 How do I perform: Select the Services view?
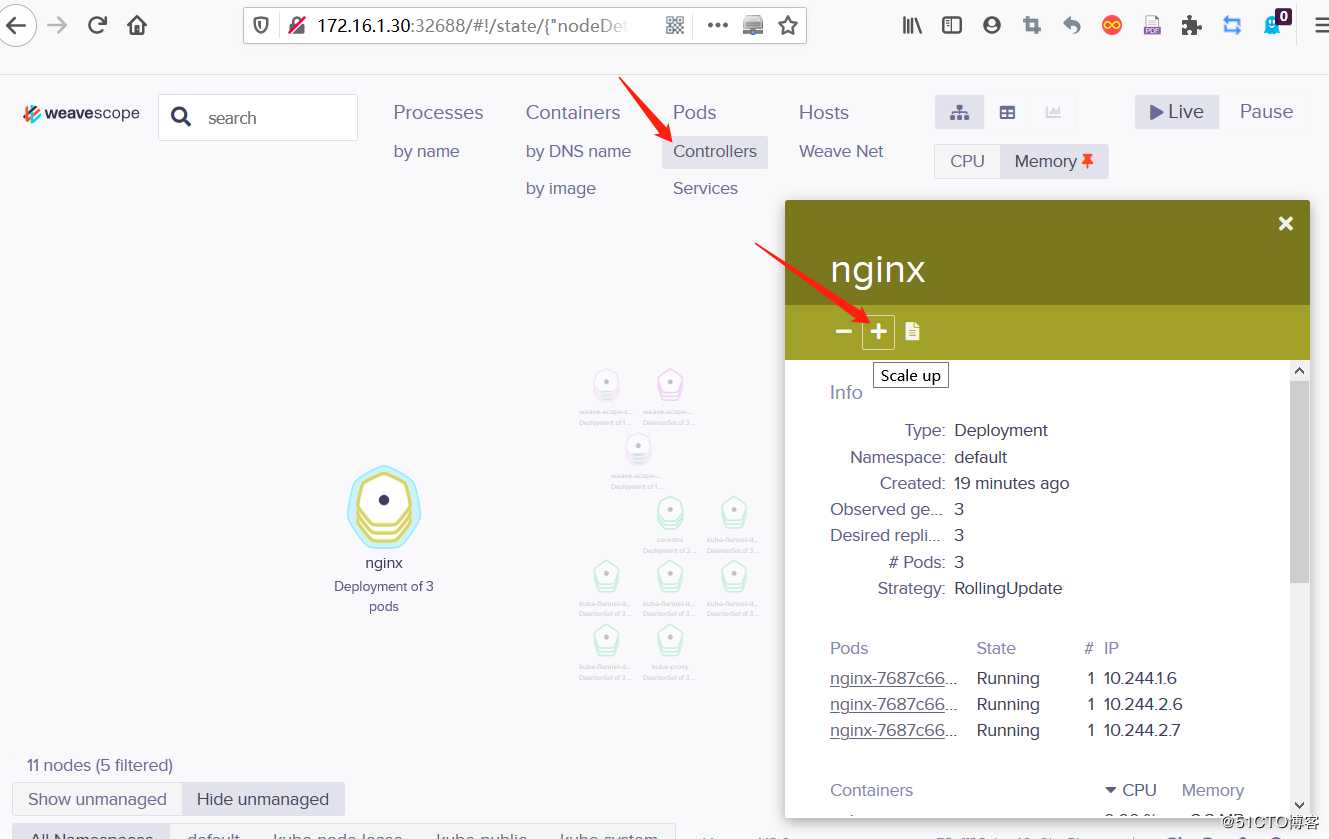(x=705, y=188)
